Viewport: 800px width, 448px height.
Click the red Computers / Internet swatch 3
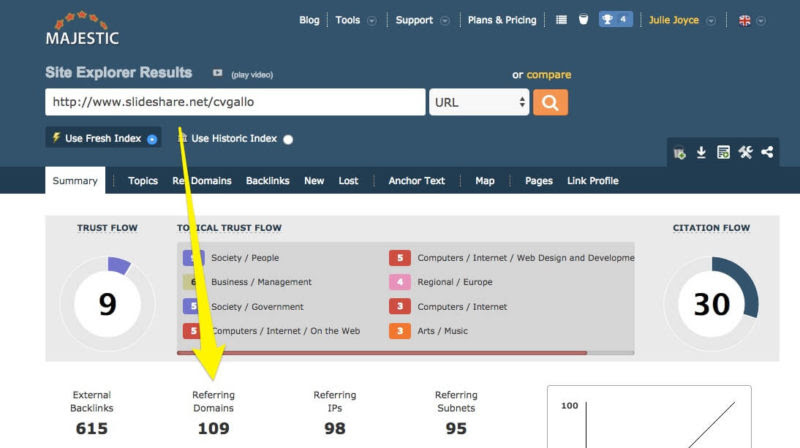(x=400, y=306)
